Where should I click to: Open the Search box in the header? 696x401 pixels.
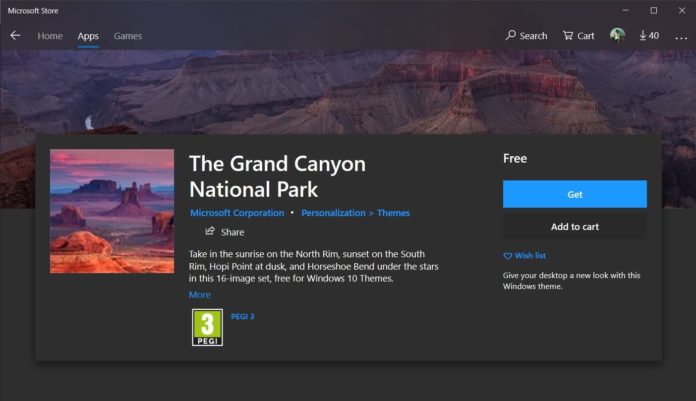pyautogui.click(x=526, y=36)
